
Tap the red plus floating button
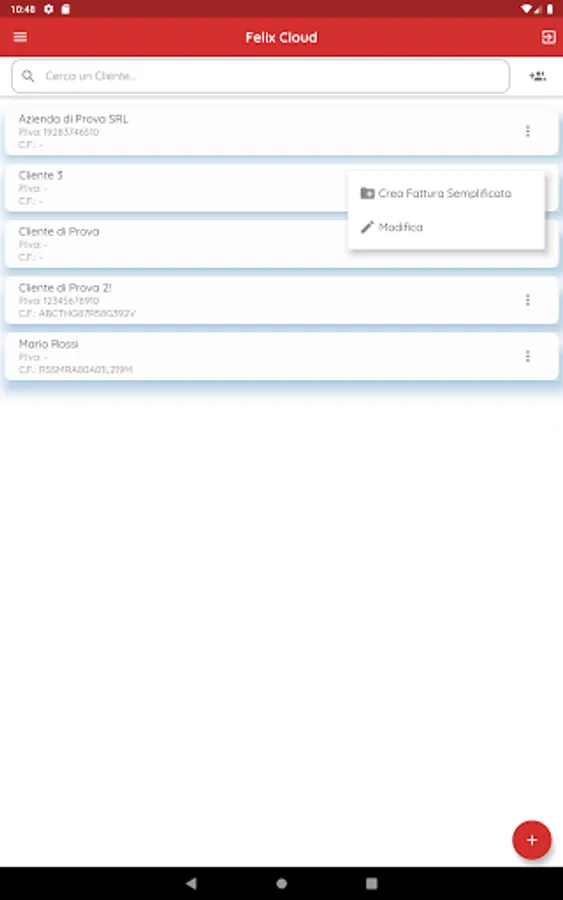(x=532, y=840)
